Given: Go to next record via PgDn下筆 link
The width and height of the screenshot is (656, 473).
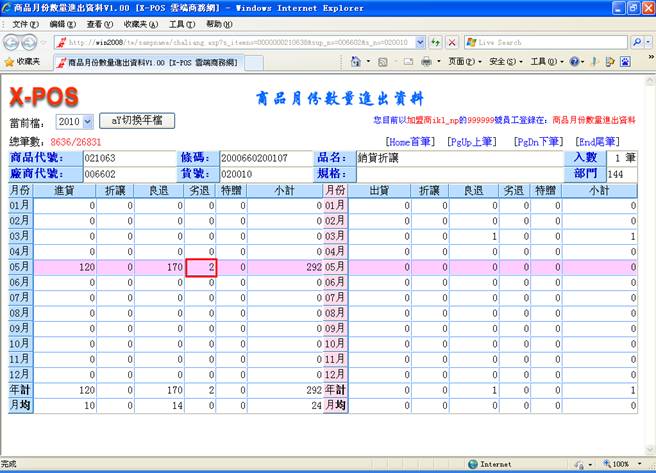Looking at the screenshot, I should coord(541,142).
